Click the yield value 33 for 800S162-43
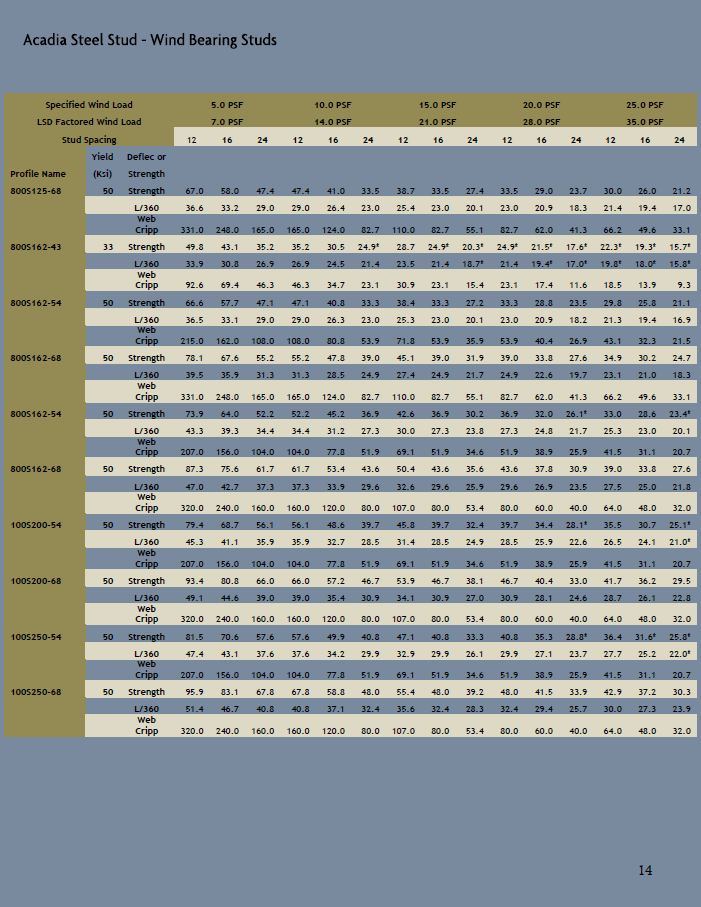Image resolution: width=701 pixels, height=907 pixels. tap(107, 246)
